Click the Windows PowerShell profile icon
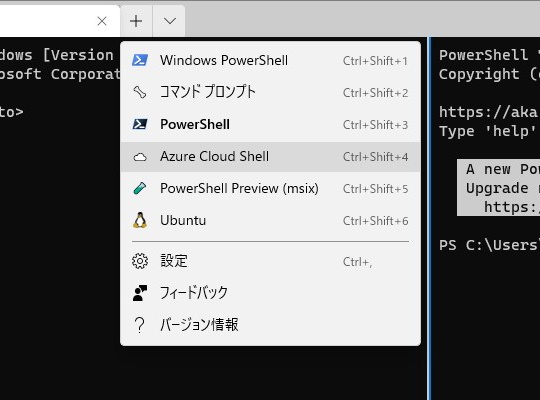The height and width of the screenshot is (400, 540). [x=140, y=60]
